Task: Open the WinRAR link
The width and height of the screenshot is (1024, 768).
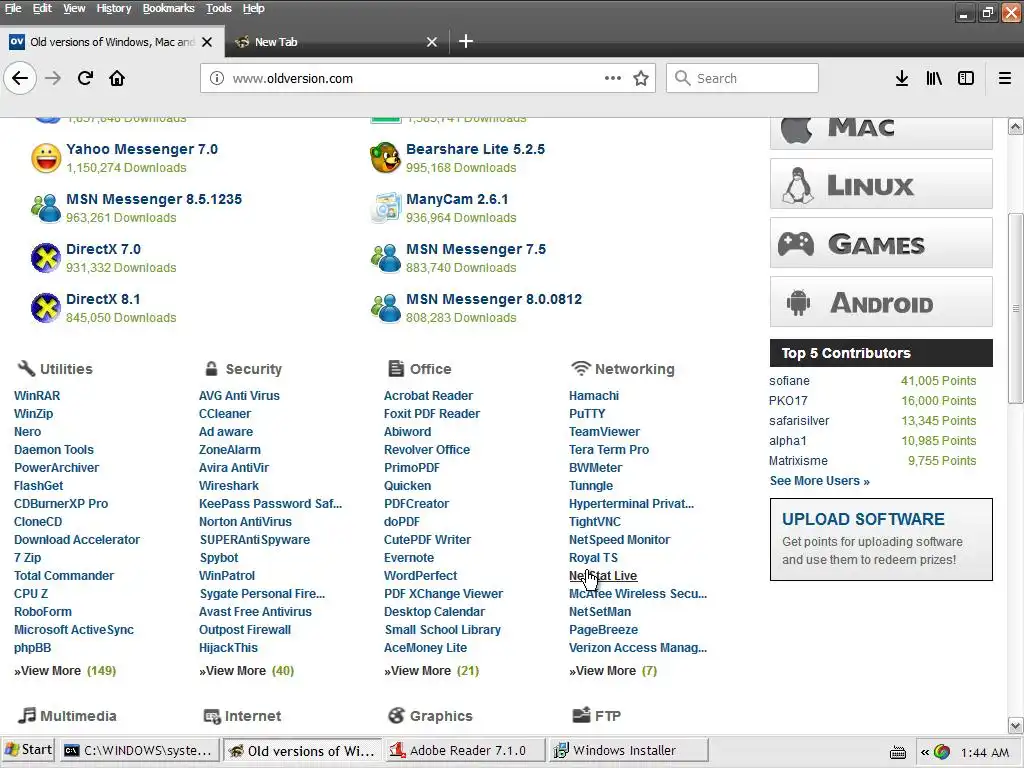Action: pos(37,396)
